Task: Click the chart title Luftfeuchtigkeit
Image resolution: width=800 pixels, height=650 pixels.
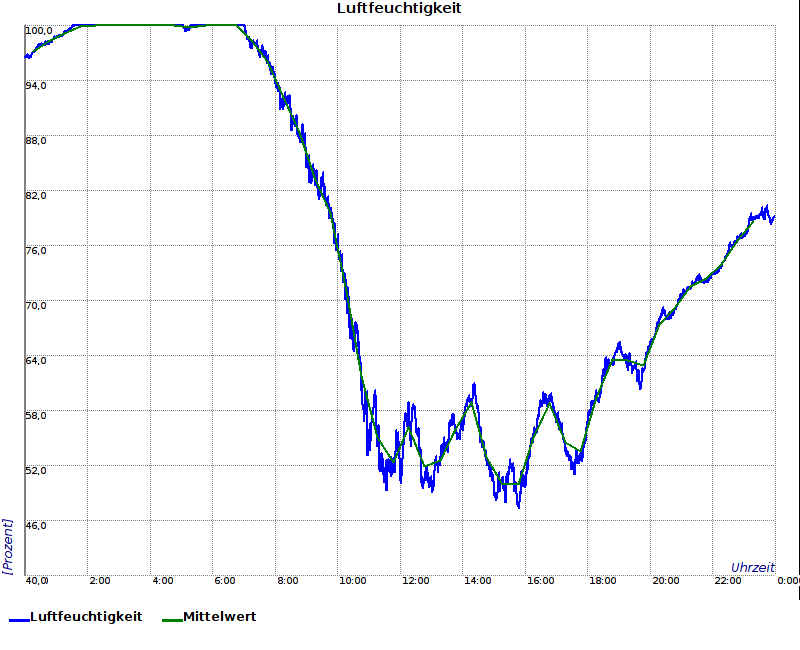Action: tap(399, 8)
